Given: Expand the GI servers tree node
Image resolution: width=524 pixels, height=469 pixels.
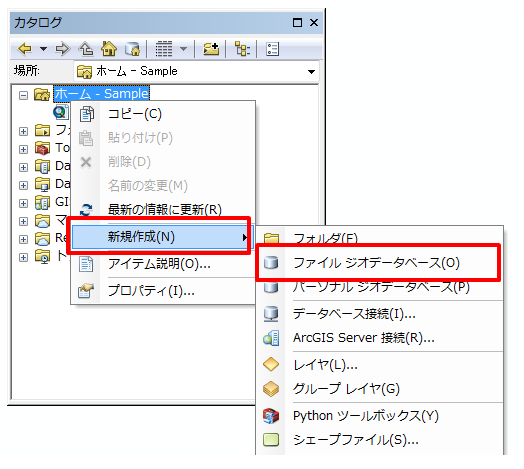Looking at the screenshot, I should pyautogui.click(x=23, y=203).
